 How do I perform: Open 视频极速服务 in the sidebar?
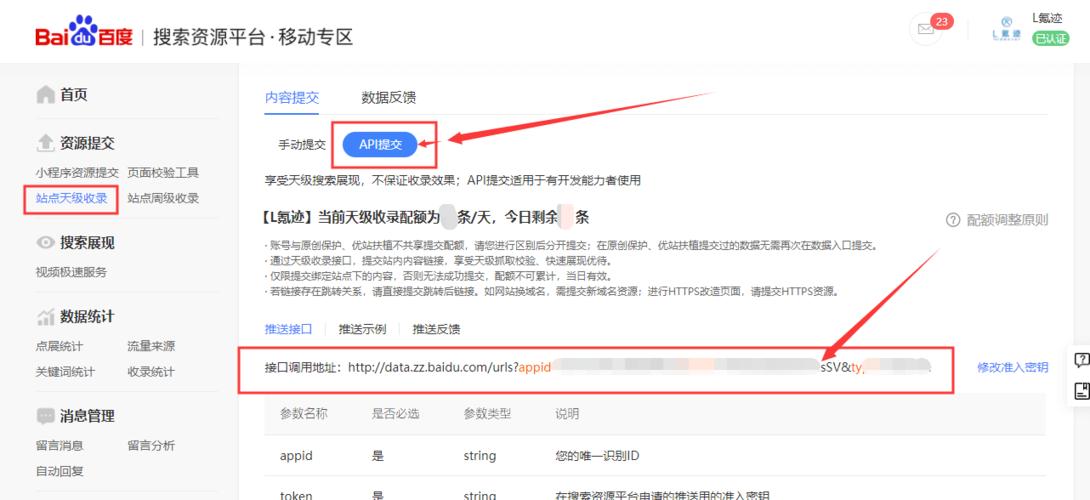pos(72,272)
